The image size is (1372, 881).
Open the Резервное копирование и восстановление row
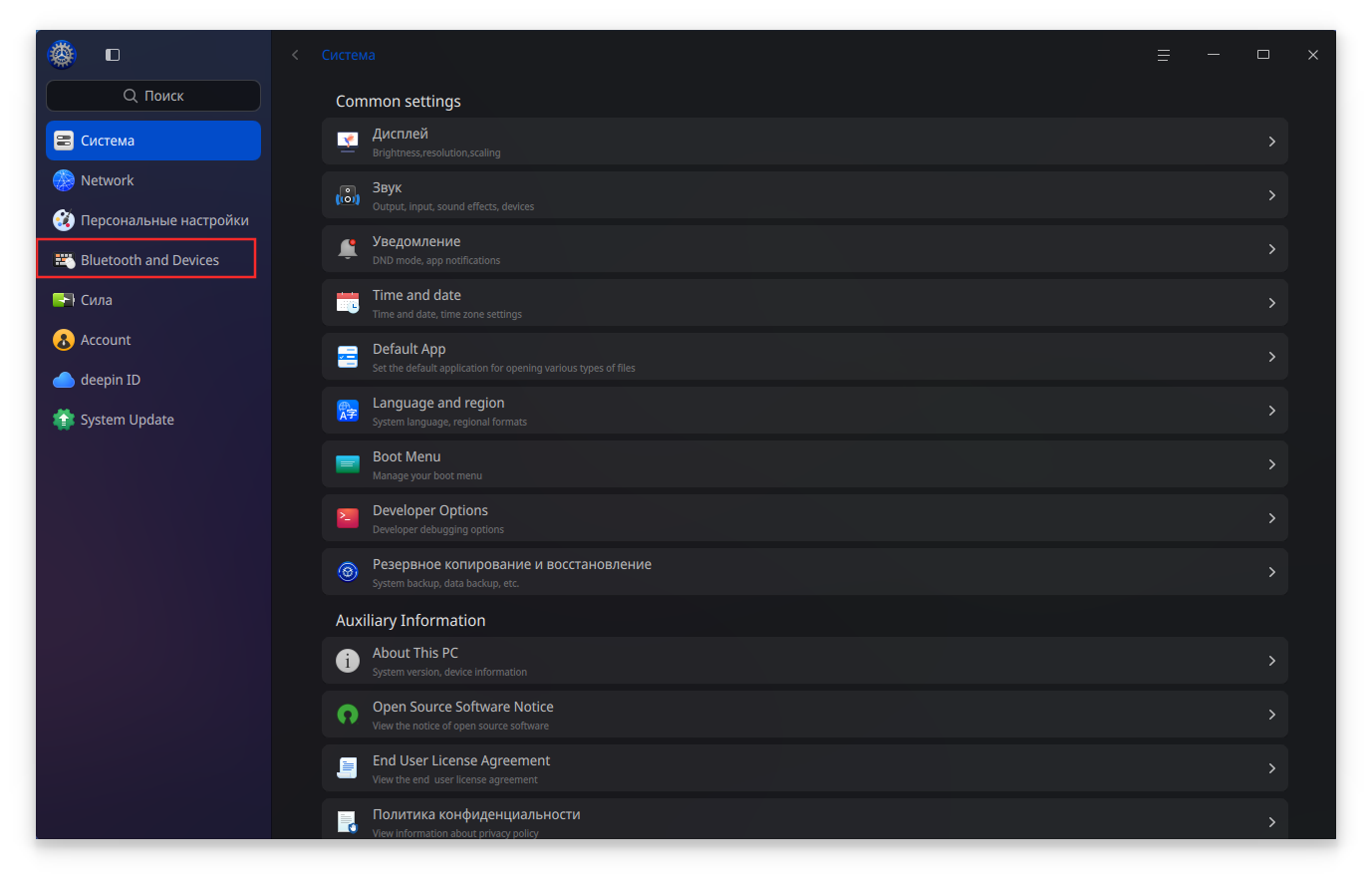coord(805,572)
